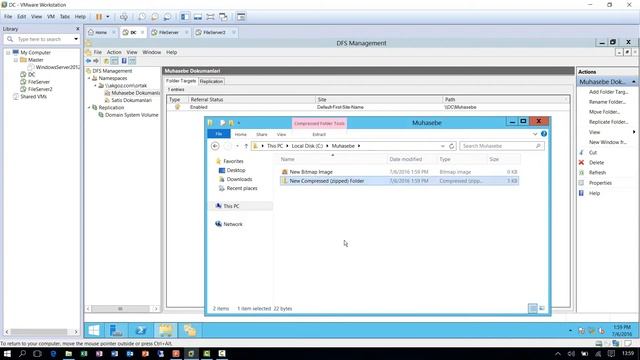This screenshot has width=640, height=360.
Task: Click the console view icon in VMware toolbar
Action: coord(241,17)
